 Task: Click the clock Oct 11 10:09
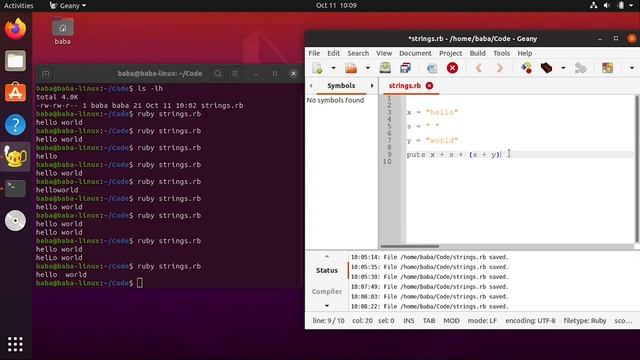336,6
